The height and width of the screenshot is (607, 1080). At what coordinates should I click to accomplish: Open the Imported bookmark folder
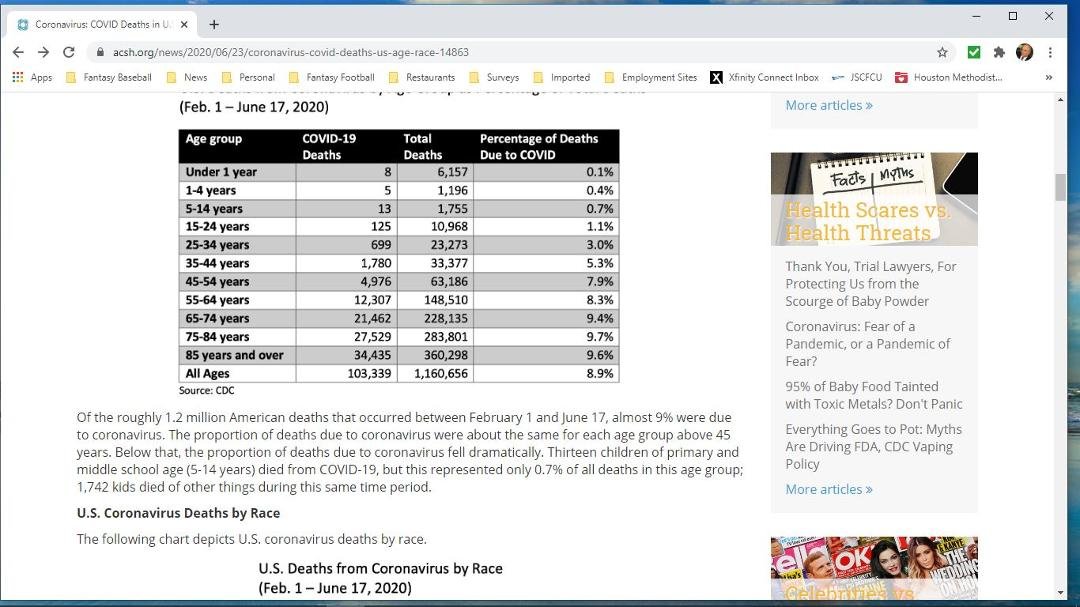click(x=562, y=77)
